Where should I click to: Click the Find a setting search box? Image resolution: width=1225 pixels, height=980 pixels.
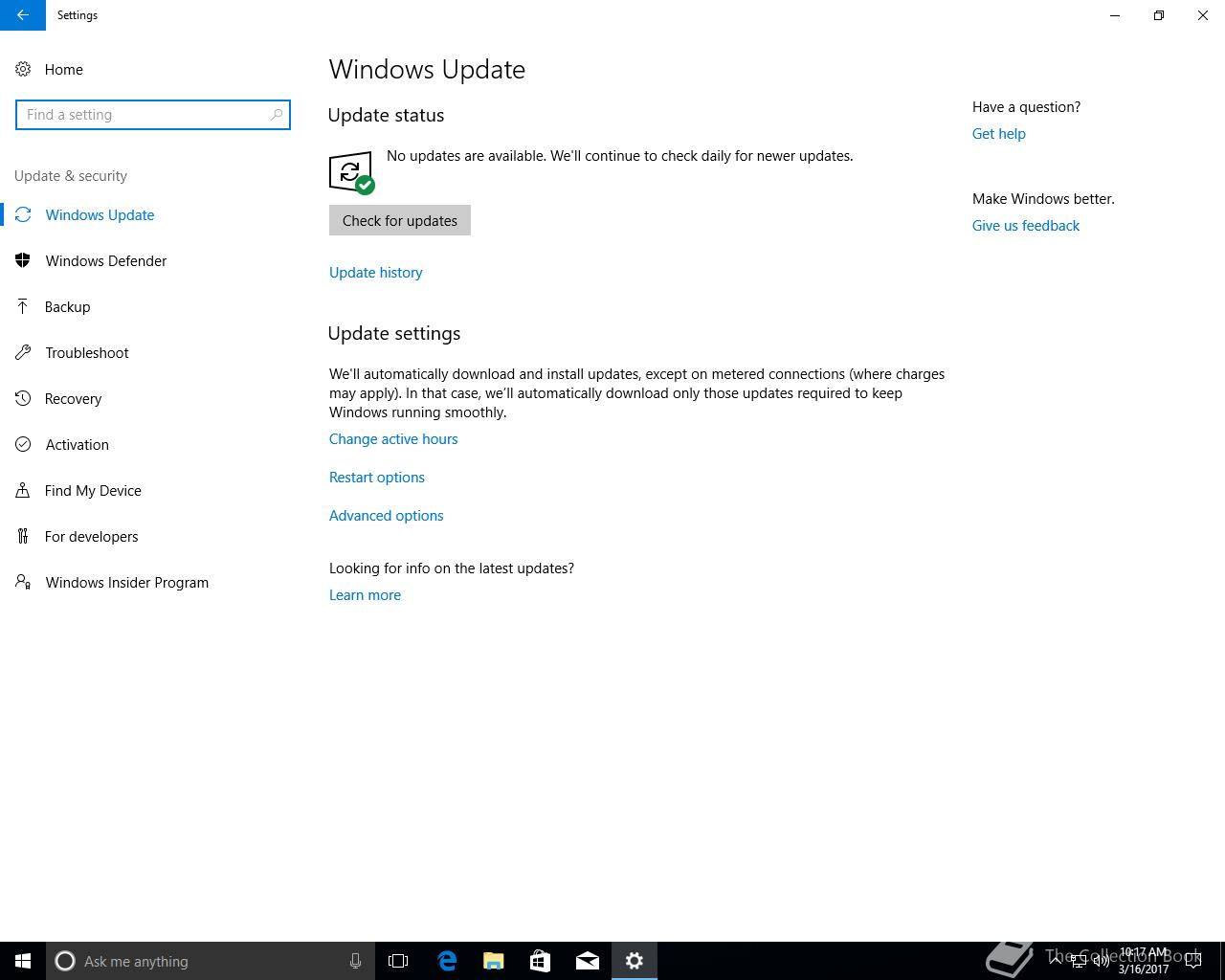pos(153,115)
